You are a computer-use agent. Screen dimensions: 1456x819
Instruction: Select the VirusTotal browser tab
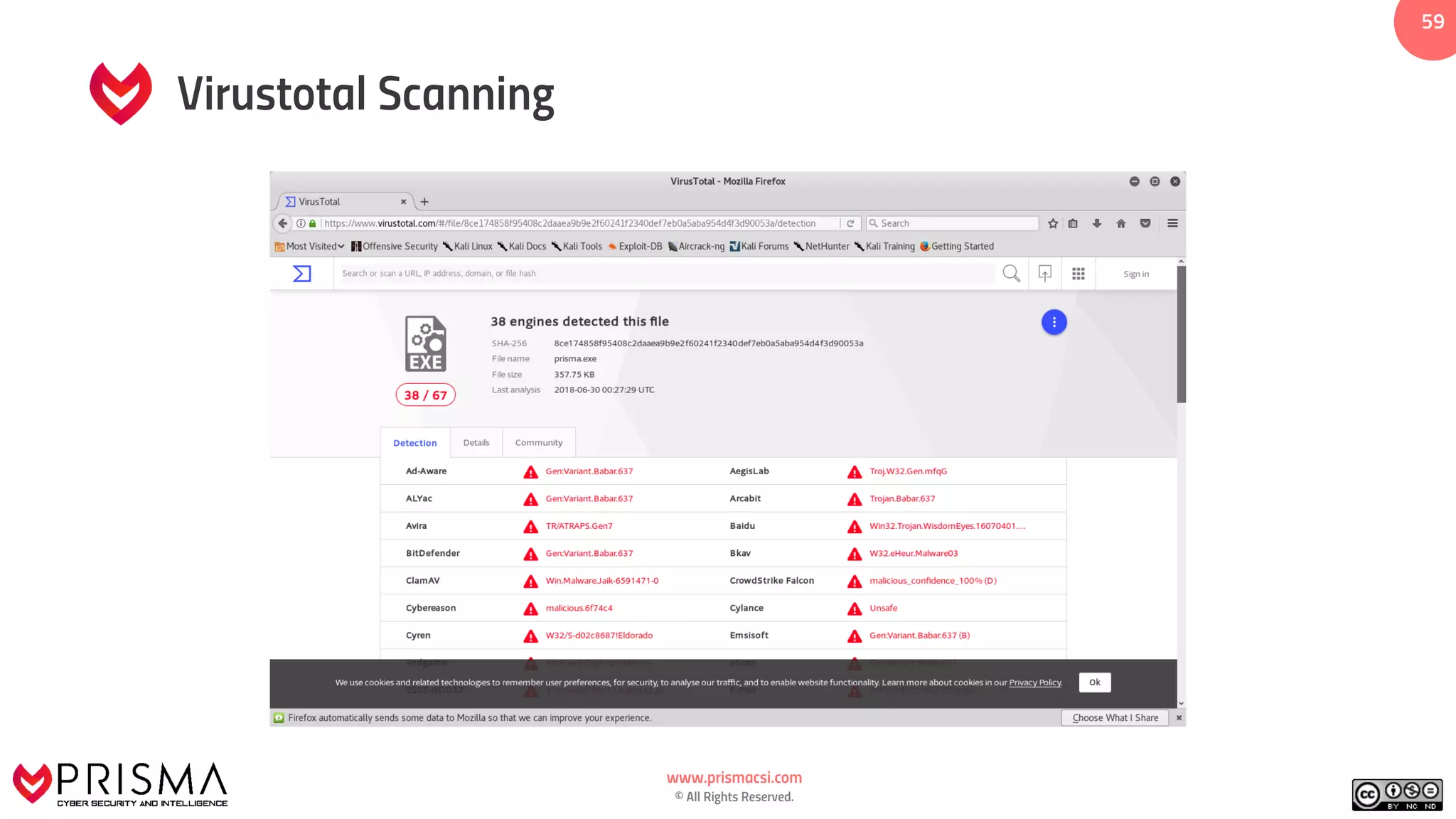[x=346, y=202]
